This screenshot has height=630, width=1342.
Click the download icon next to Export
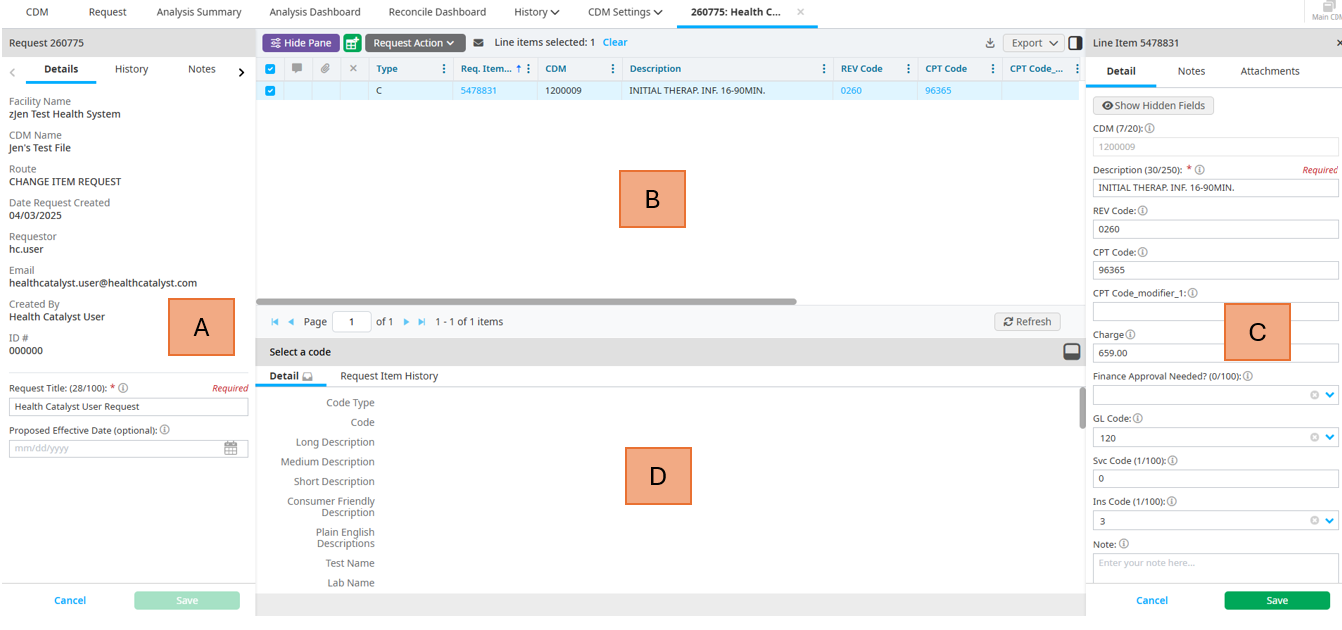click(990, 43)
